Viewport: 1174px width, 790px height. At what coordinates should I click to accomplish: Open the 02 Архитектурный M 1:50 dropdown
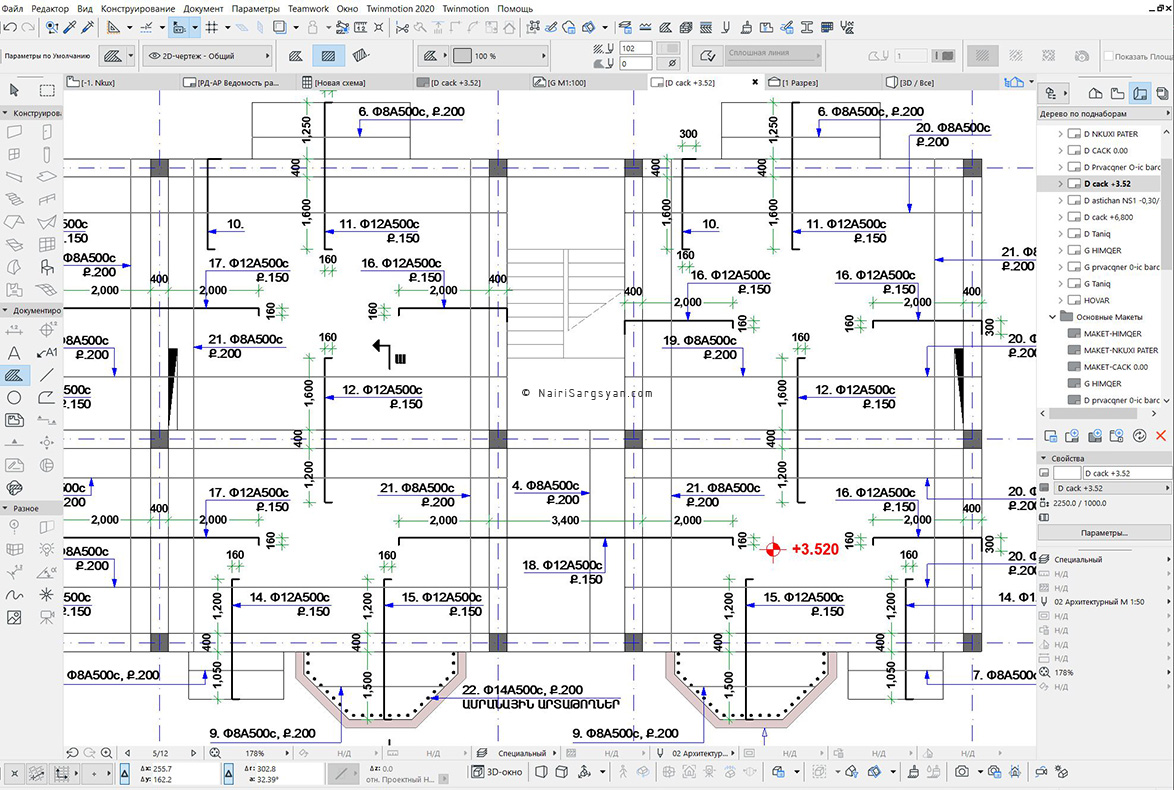1104,601
